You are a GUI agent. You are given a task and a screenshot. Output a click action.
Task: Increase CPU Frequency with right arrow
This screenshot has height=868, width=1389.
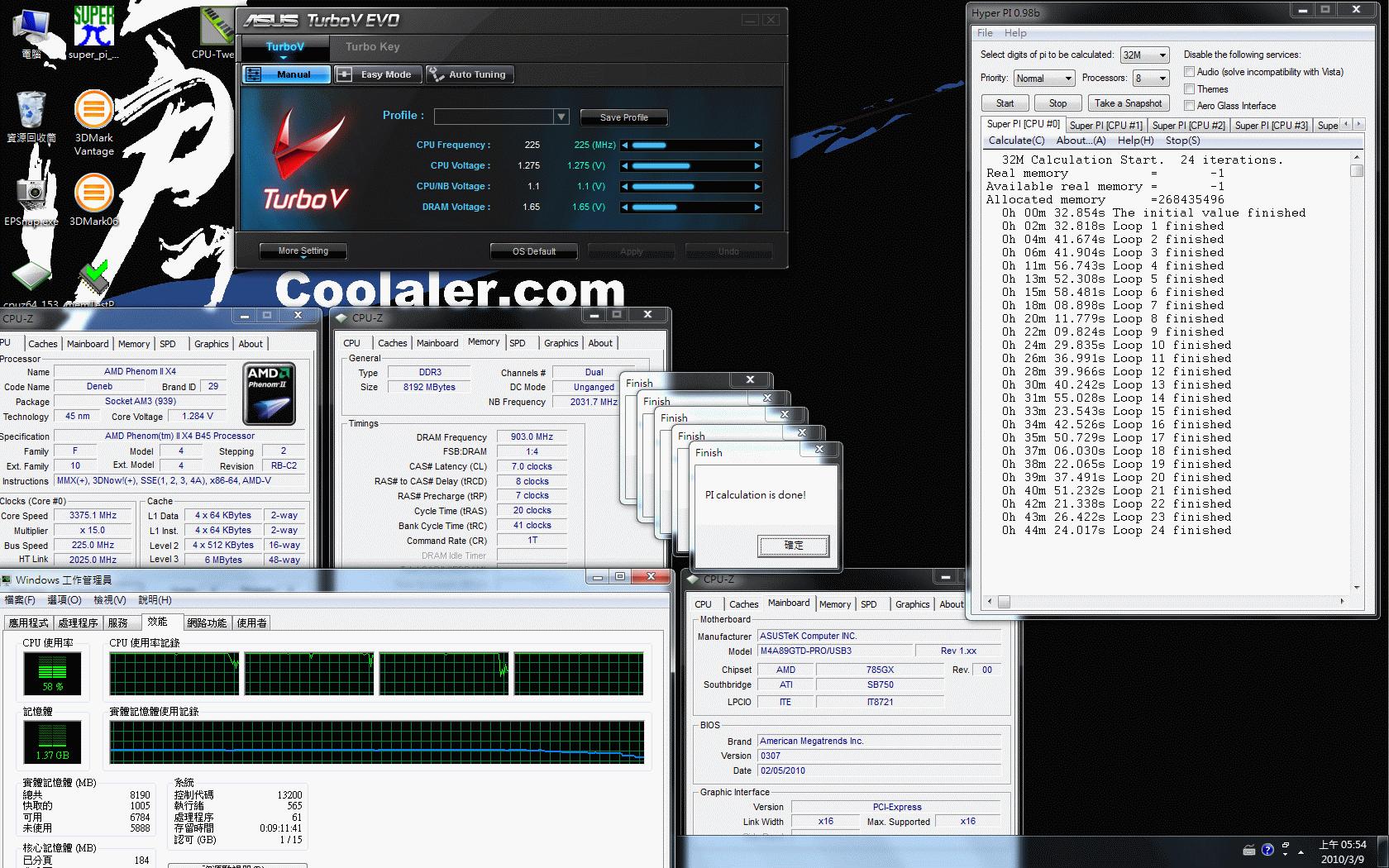tap(757, 145)
